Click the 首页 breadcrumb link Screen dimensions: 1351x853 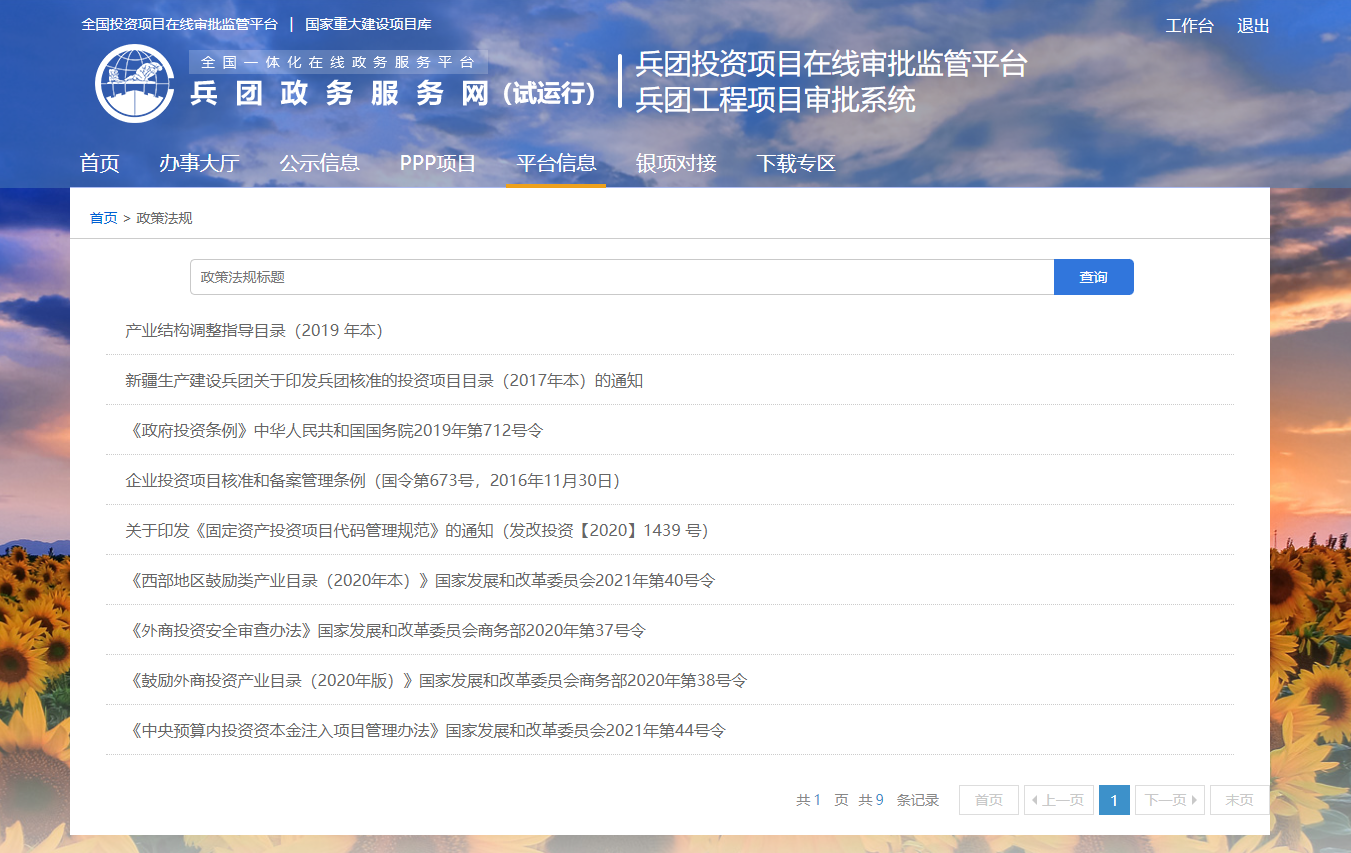pyautogui.click(x=103, y=218)
